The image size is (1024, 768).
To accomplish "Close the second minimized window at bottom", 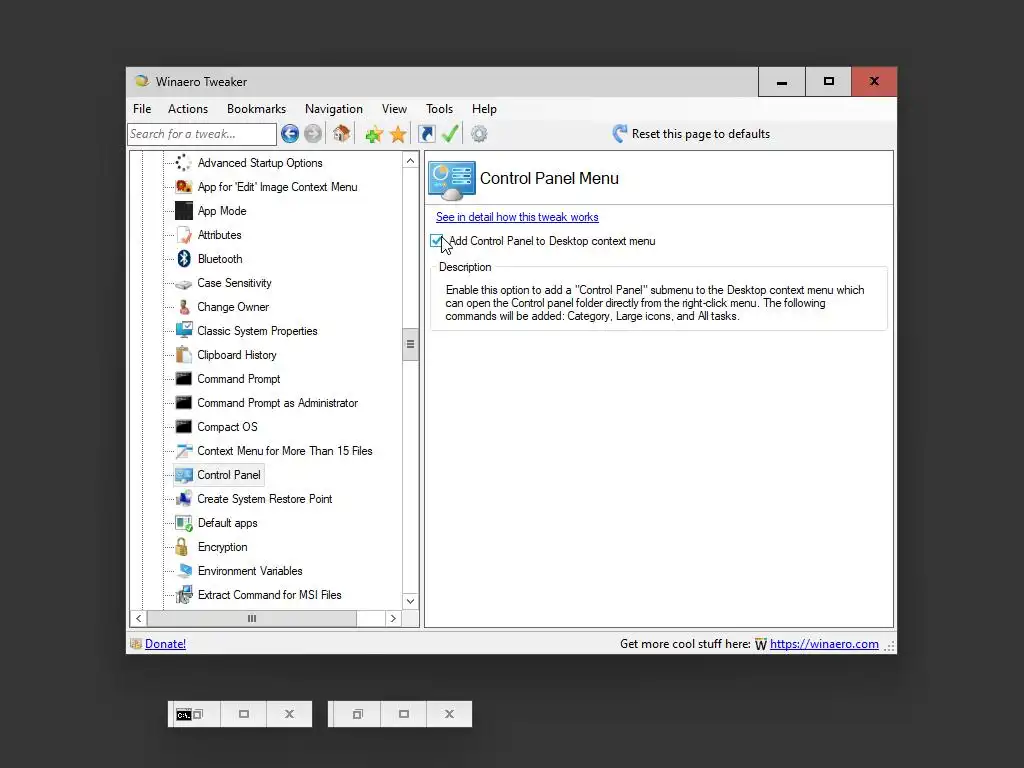I will point(449,714).
